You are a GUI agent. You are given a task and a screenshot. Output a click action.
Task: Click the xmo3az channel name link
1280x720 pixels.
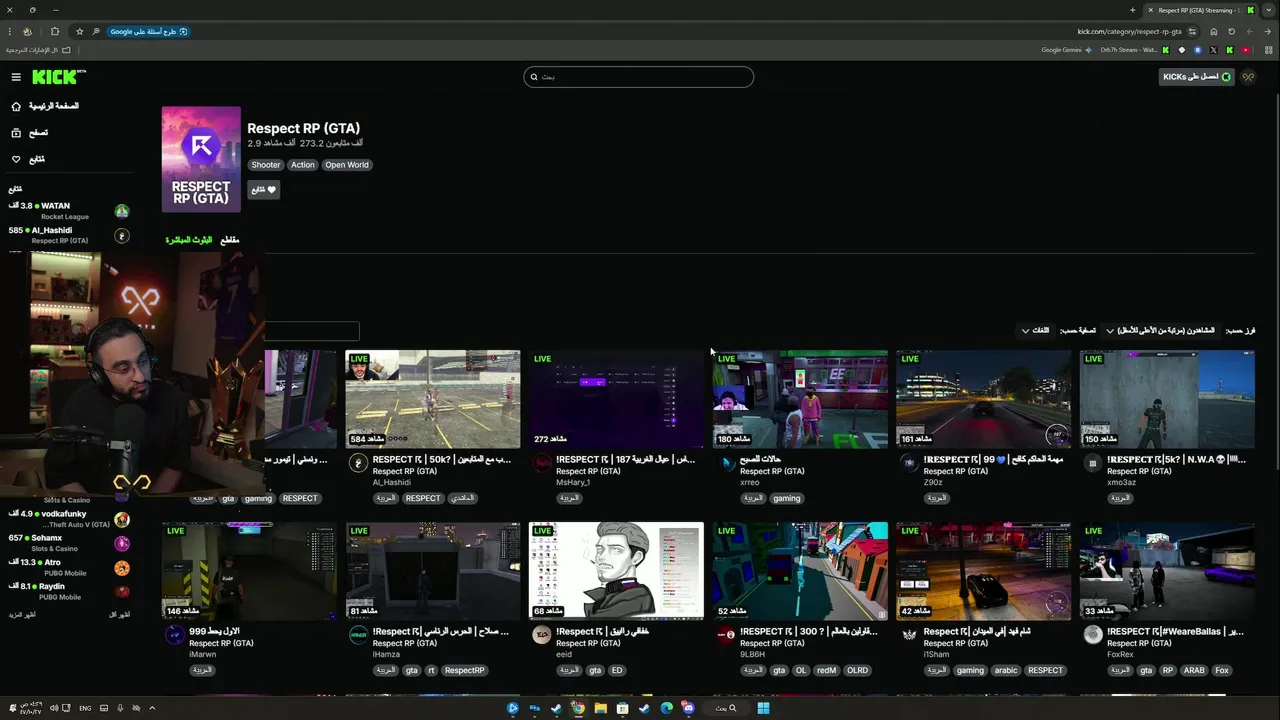pos(1121,482)
